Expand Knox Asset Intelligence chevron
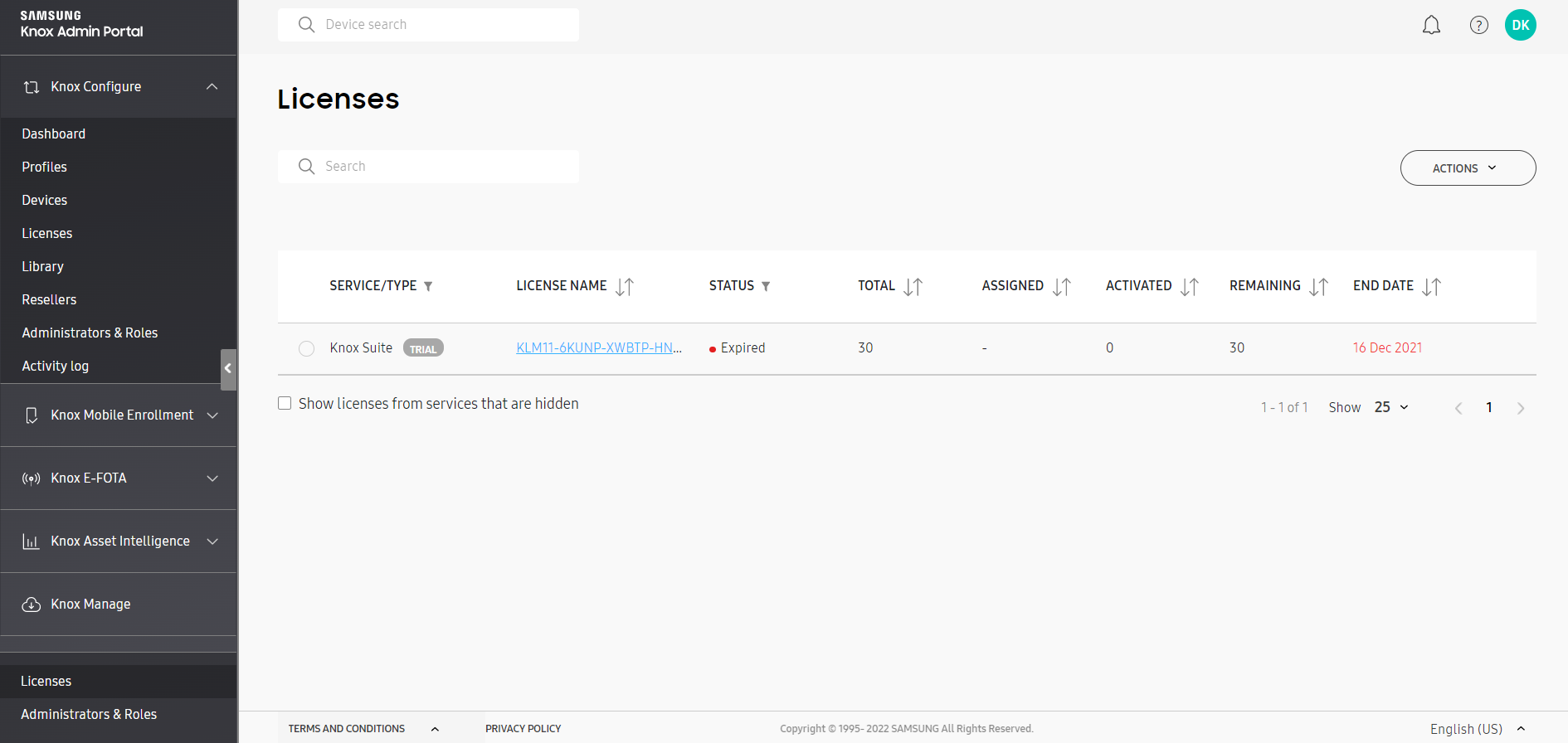The image size is (1568, 743). 212,541
